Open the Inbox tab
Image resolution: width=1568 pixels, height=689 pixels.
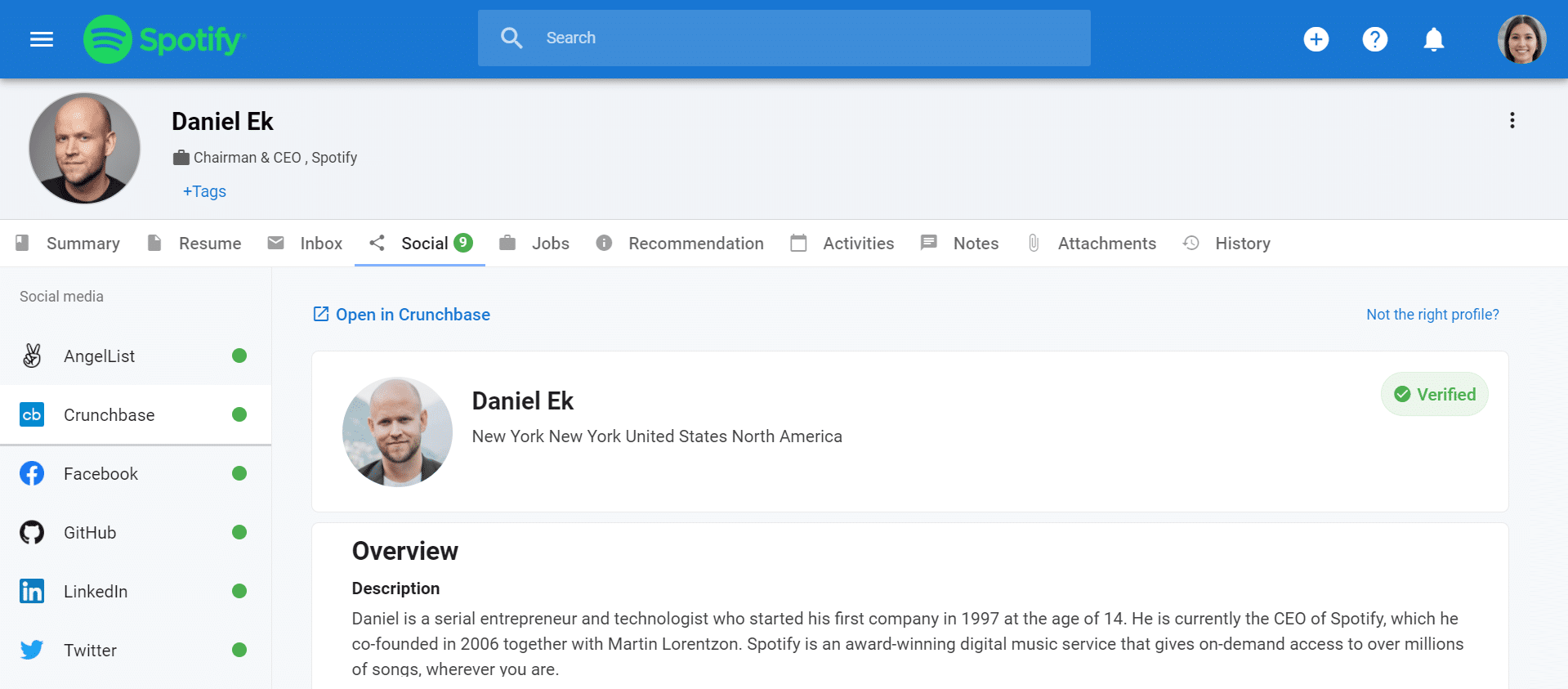306,244
